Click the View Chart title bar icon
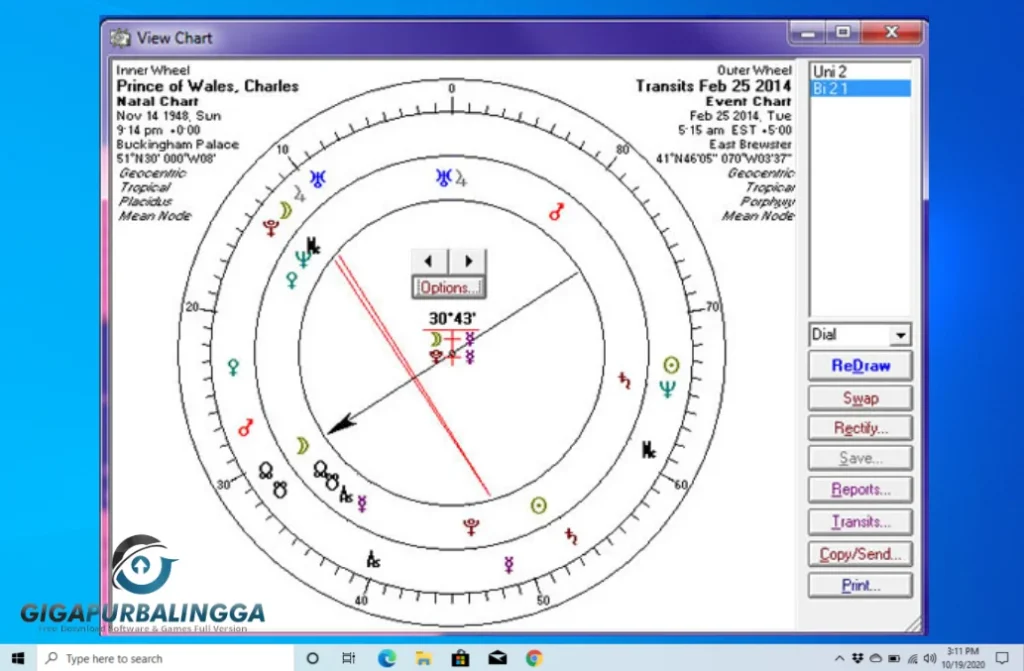 [x=121, y=38]
